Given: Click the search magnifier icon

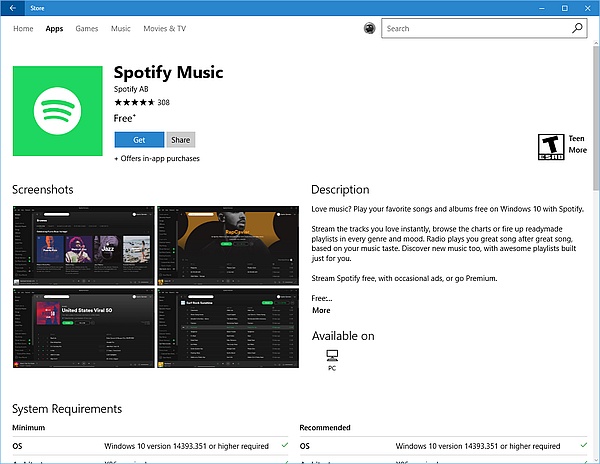Looking at the screenshot, I should [x=577, y=28].
